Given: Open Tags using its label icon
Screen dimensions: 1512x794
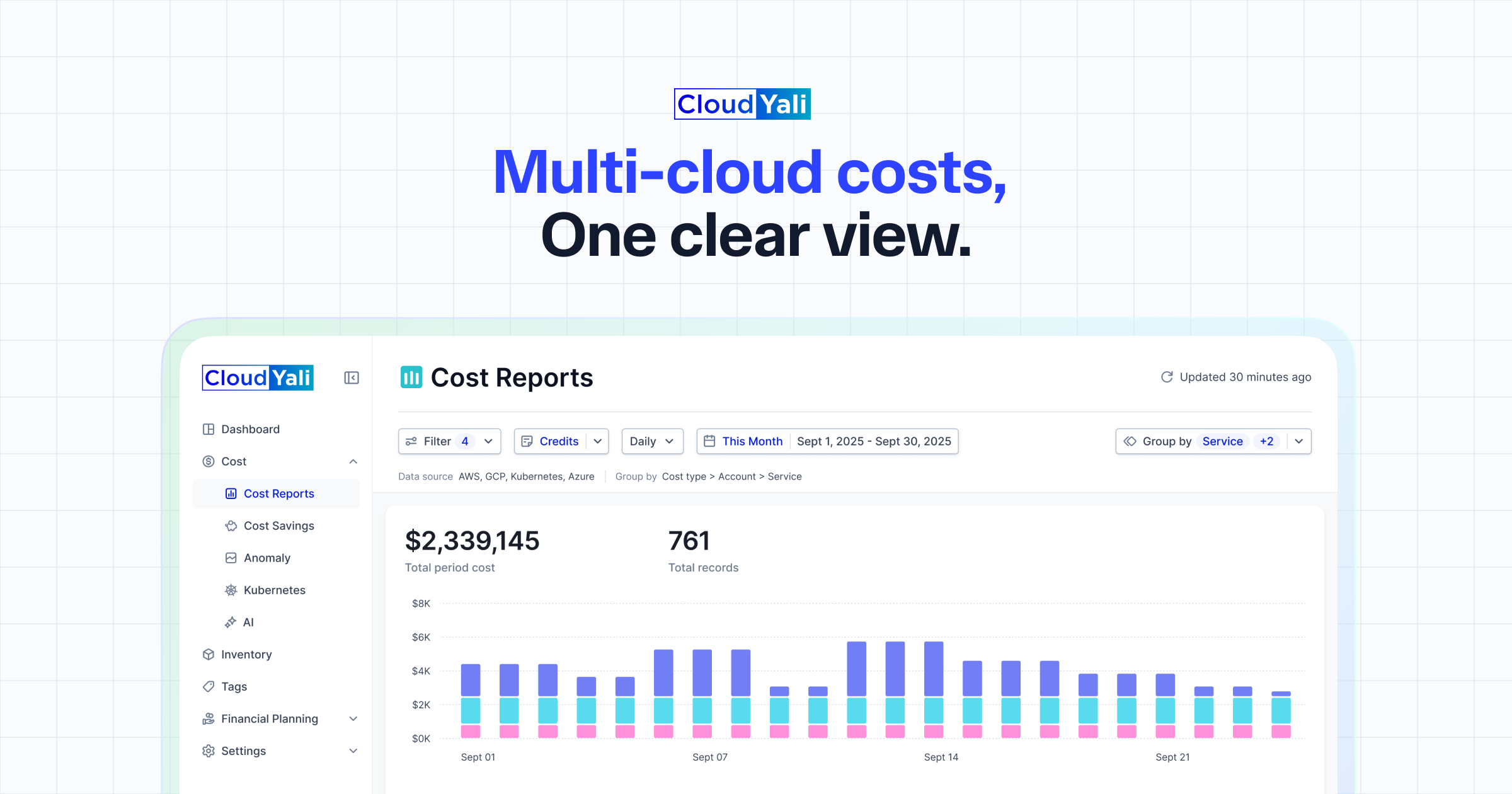Looking at the screenshot, I should 209,686.
